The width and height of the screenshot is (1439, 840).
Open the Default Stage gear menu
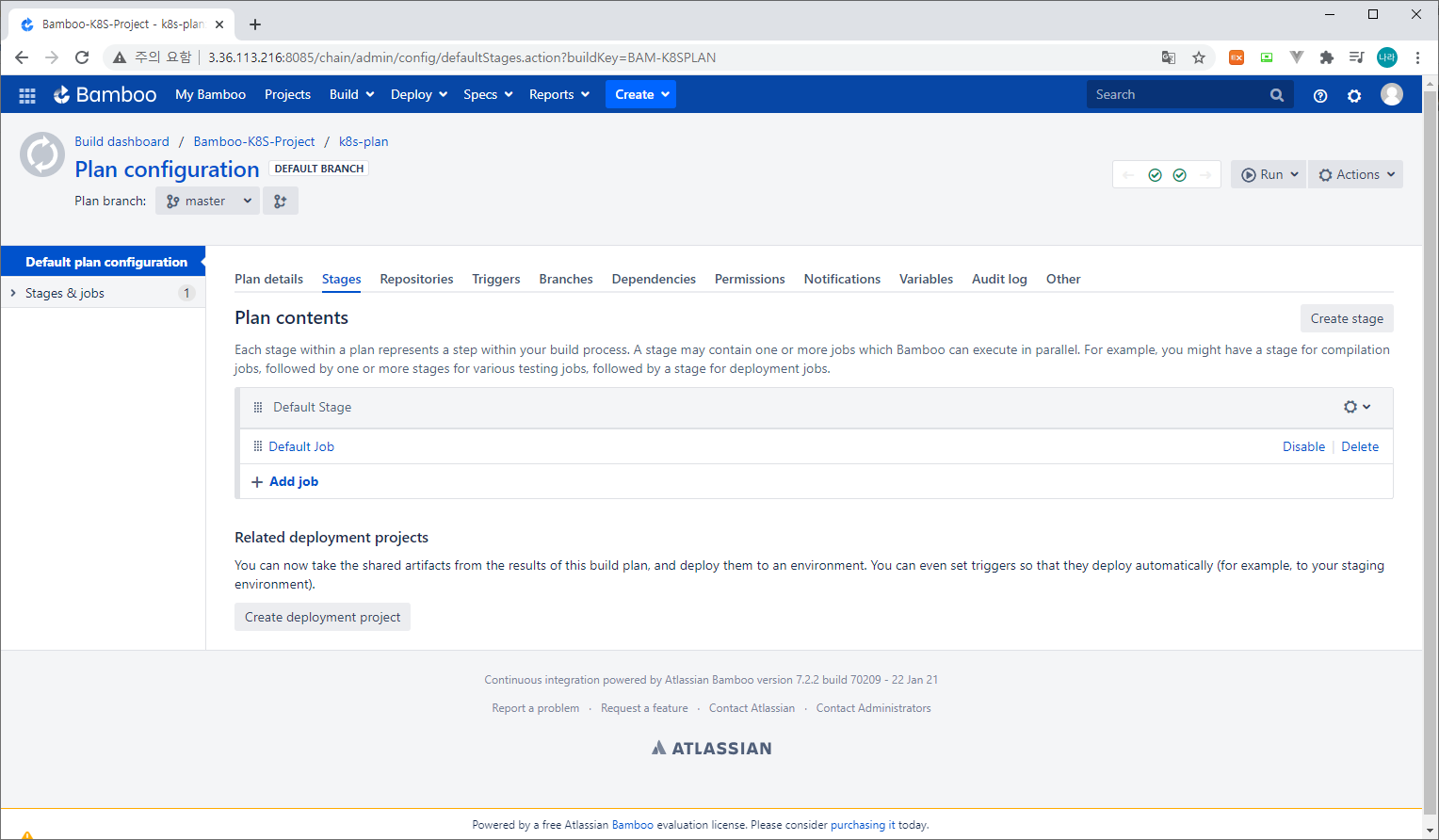pyautogui.click(x=1357, y=407)
